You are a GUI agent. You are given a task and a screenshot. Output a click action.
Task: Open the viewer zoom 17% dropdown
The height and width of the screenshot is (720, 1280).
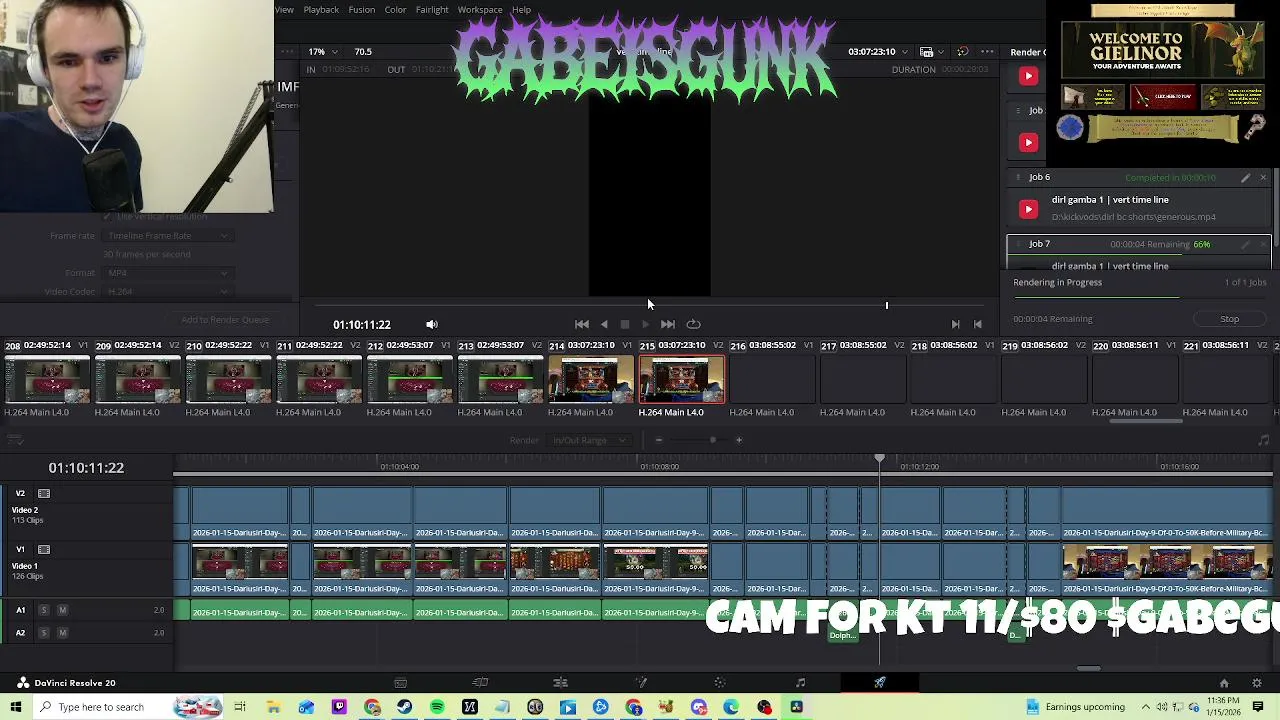pyautogui.click(x=323, y=52)
